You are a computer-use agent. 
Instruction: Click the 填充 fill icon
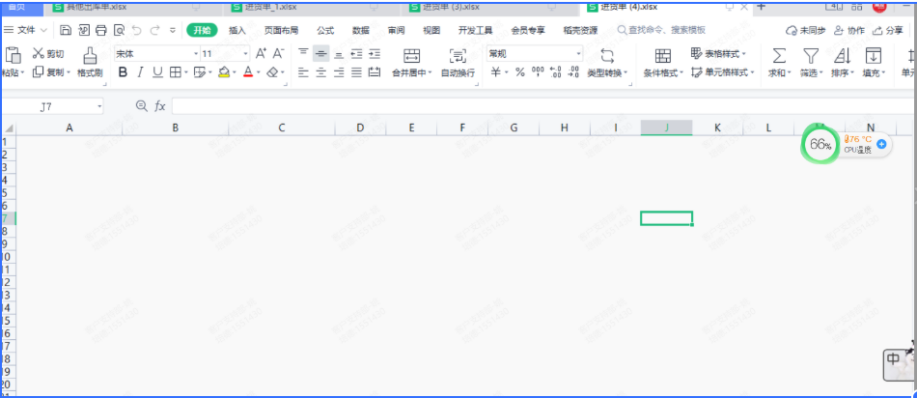click(x=873, y=56)
